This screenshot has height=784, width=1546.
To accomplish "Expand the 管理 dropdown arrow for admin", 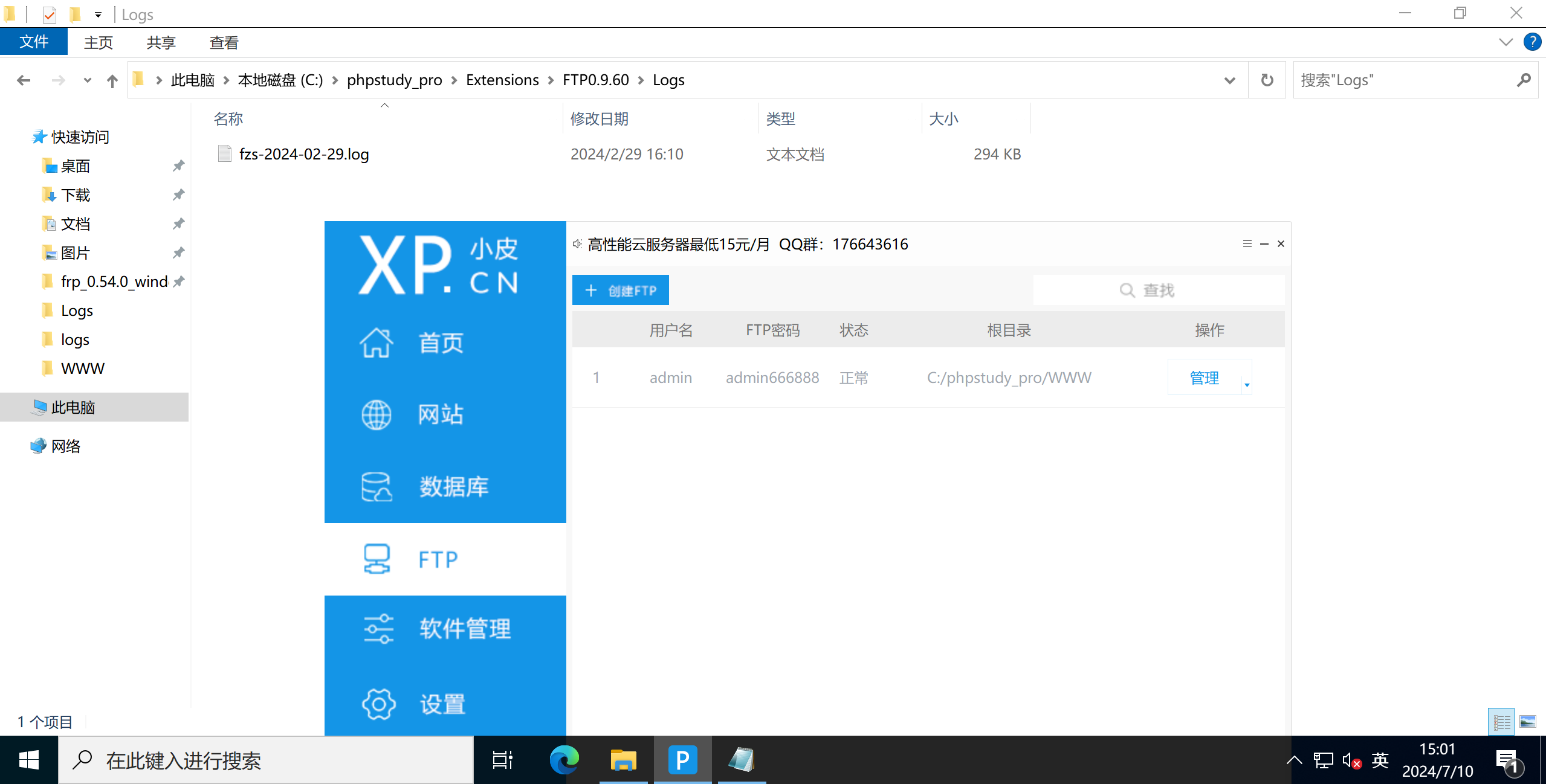I will 1247,385.
